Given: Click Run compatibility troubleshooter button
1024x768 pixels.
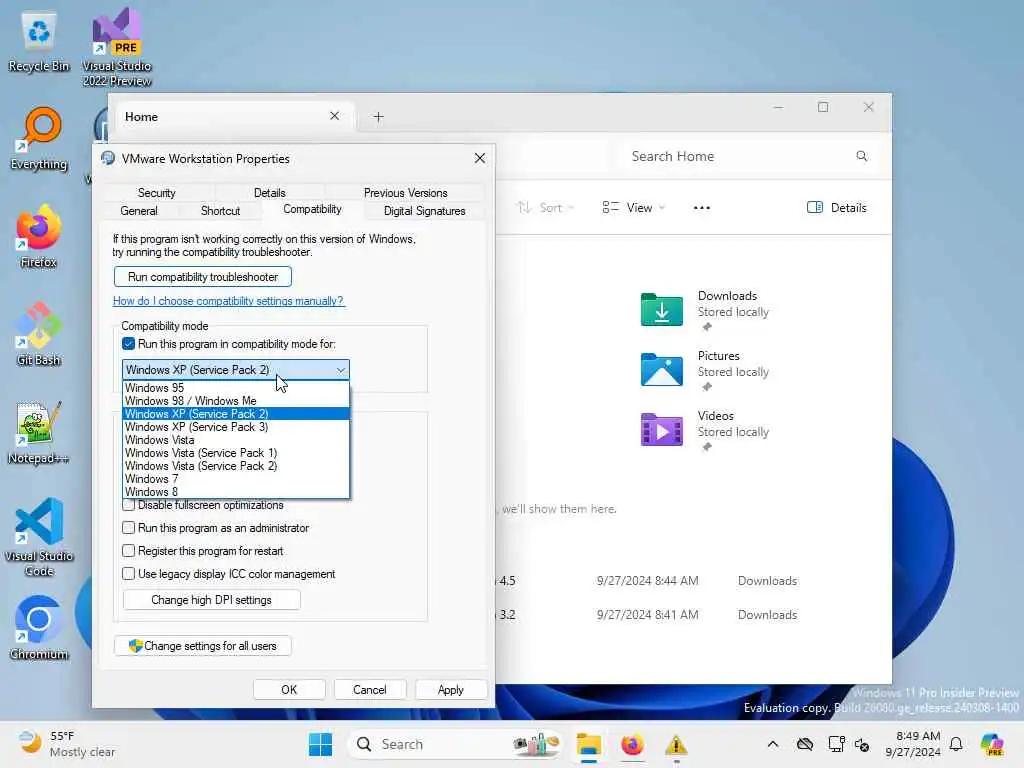Looking at the screenshot, I should click(203, 277).
